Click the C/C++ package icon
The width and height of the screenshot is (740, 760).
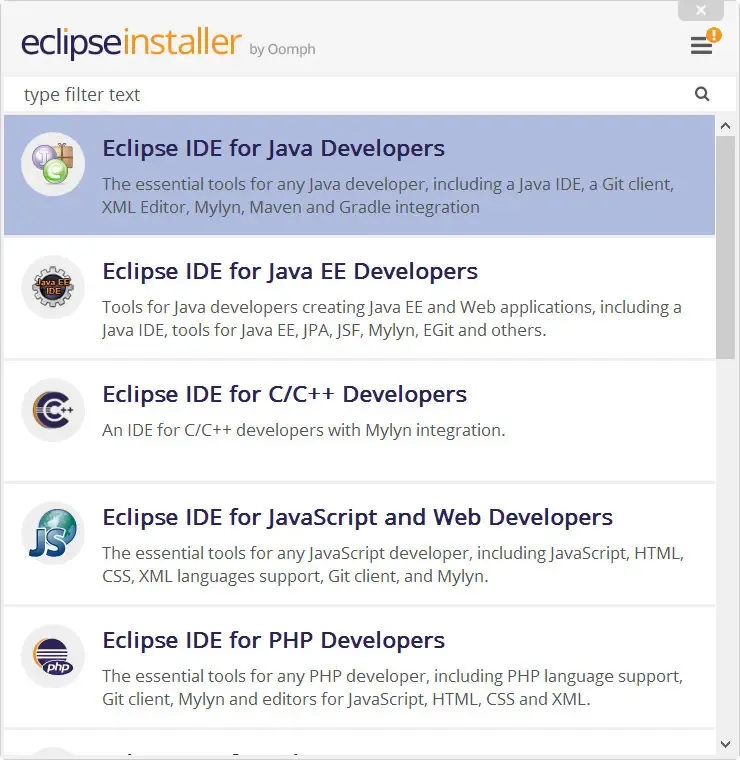coord(53,410)
